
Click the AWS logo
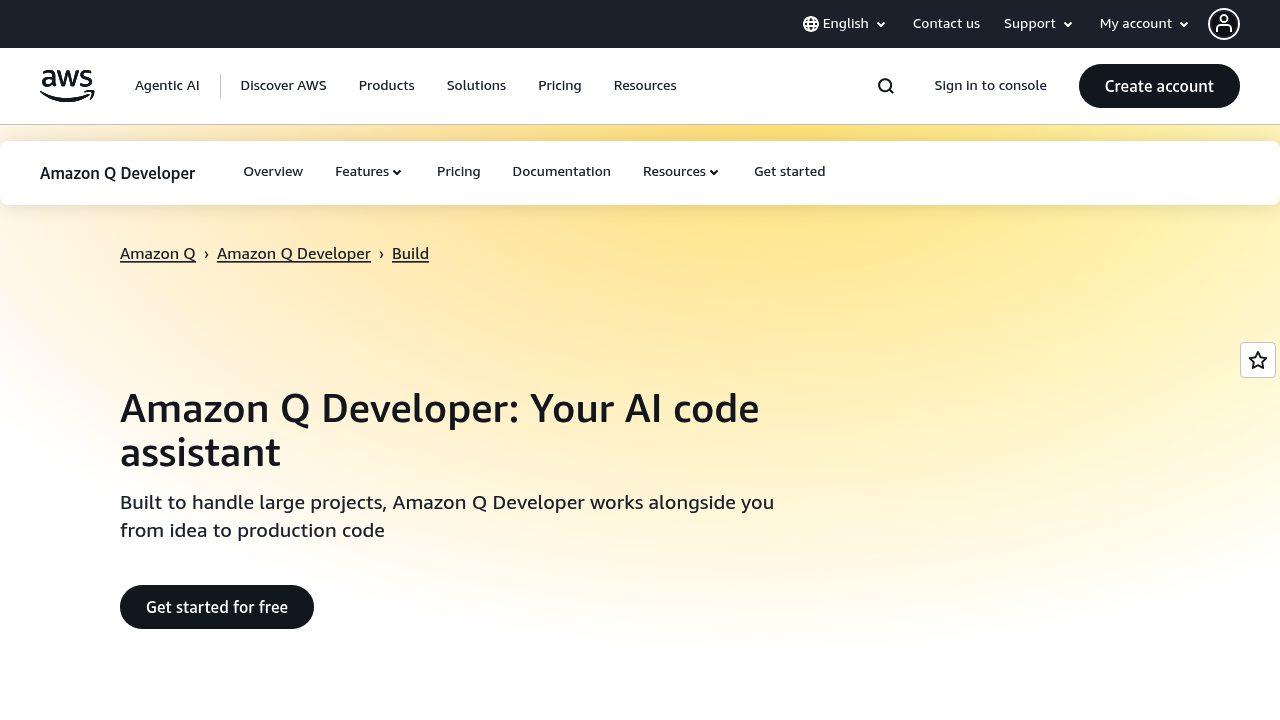click(x=67, y=86)
